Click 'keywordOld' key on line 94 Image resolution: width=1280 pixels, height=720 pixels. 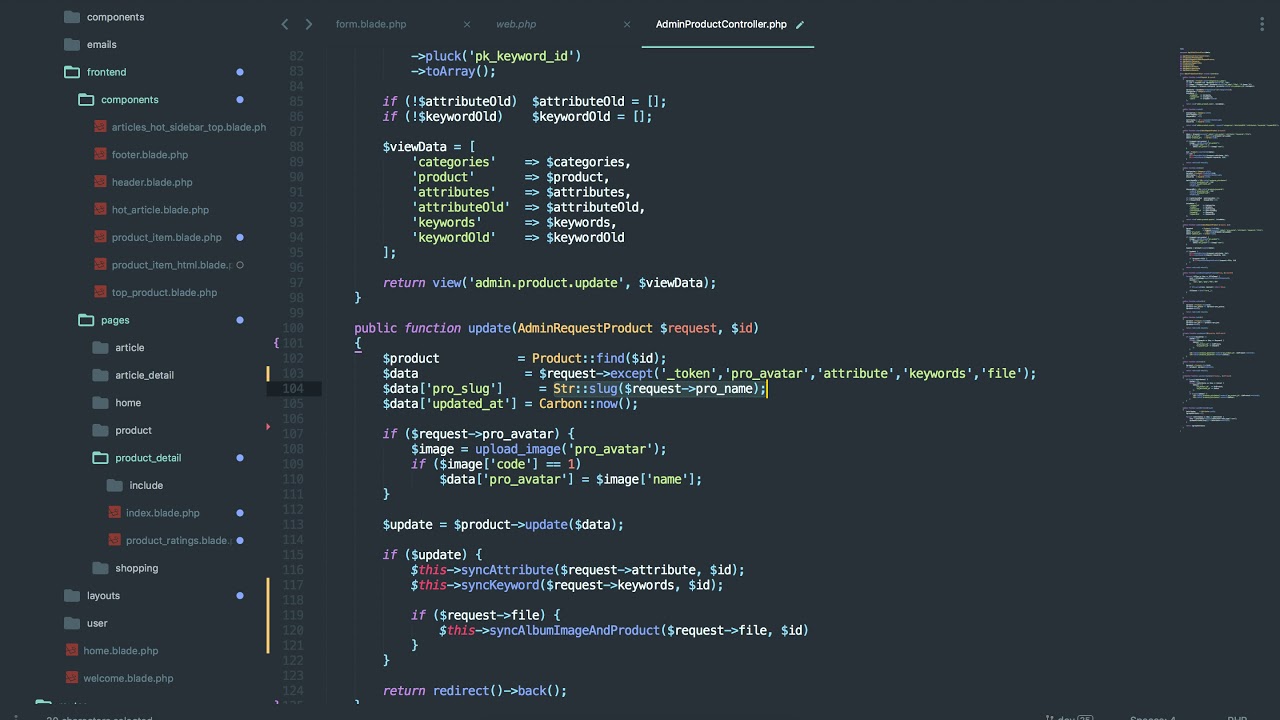click(453, 237)
